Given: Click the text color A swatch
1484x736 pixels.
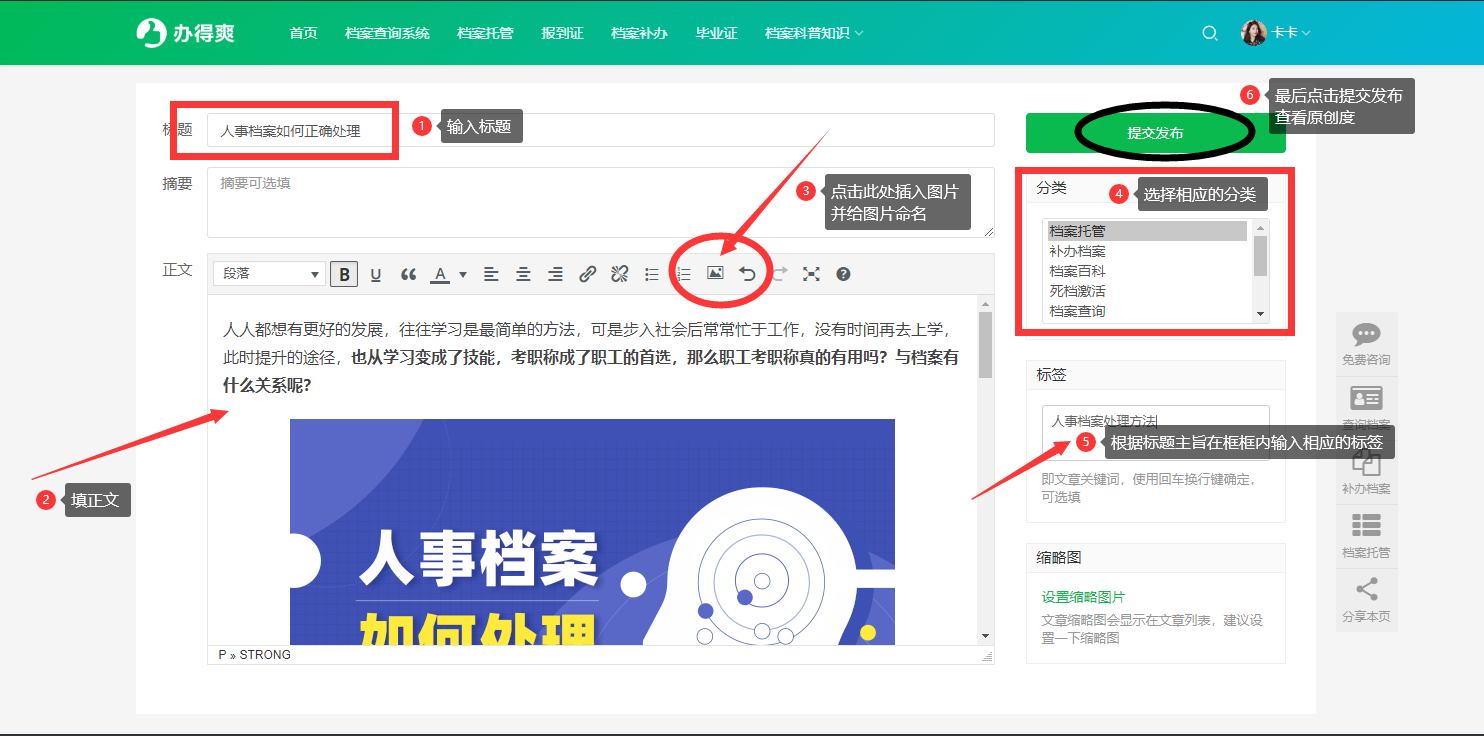Looking at the screenshot, I should pos(440,274).
